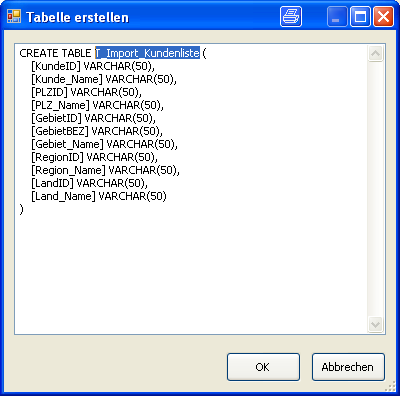
Task: Click the CREATE TABLE keyword text
Action: 55,53
